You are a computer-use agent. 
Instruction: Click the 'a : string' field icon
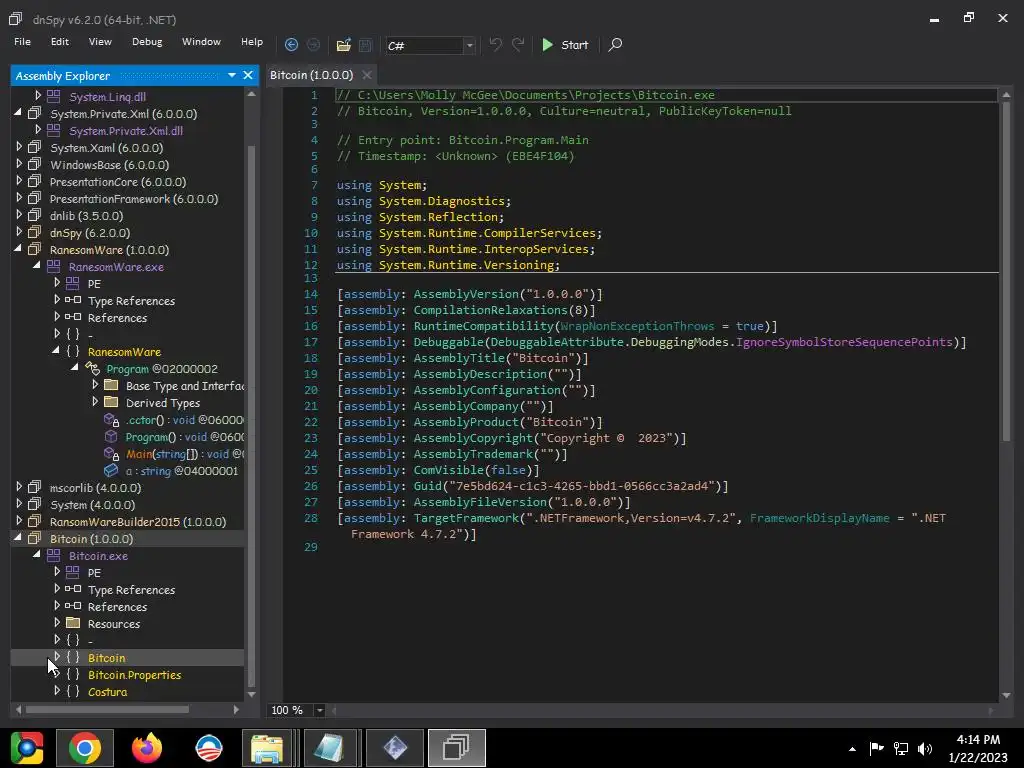click(x=111, y=470)
